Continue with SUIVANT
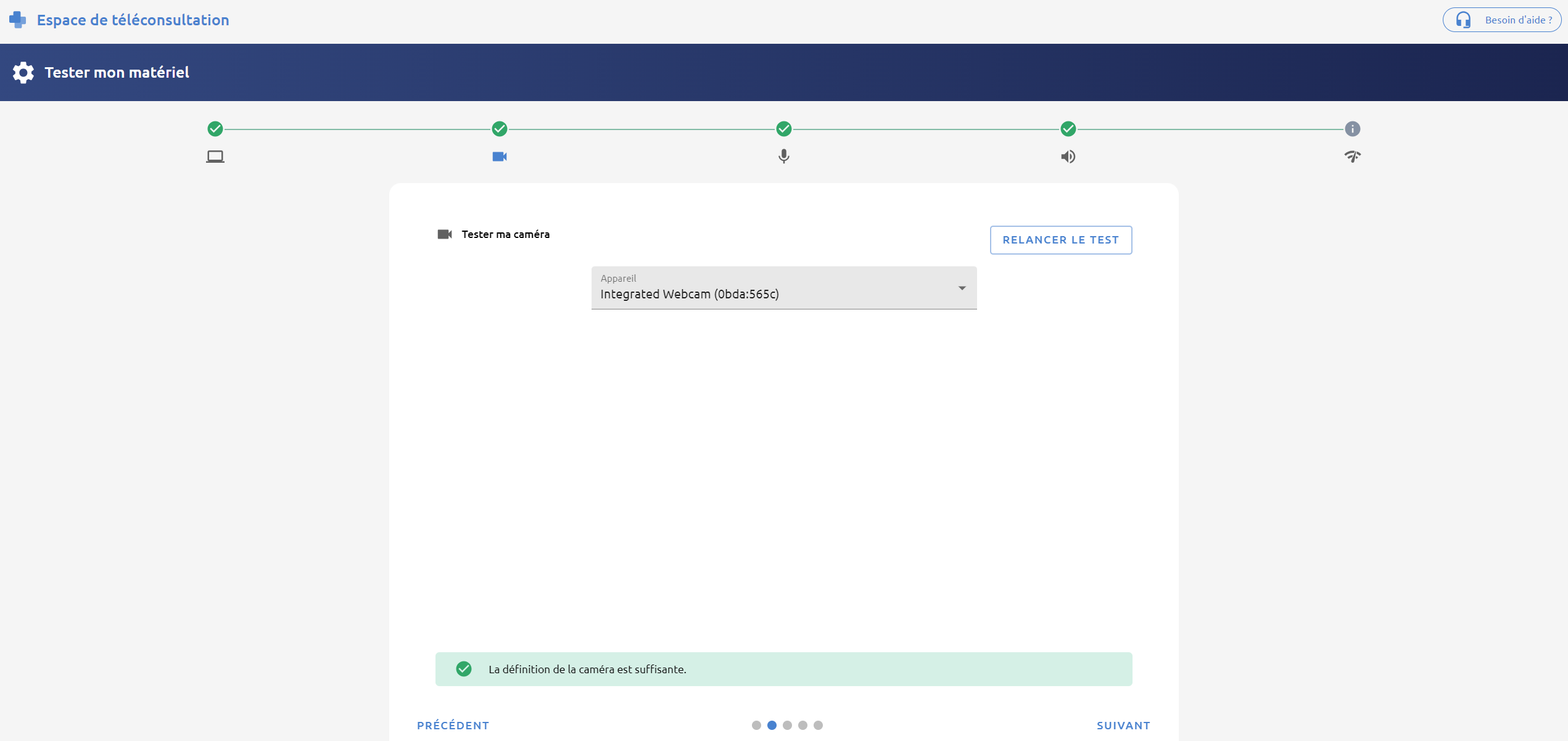This screenshot has width=1568, height=741. [x=1123, y=726]
